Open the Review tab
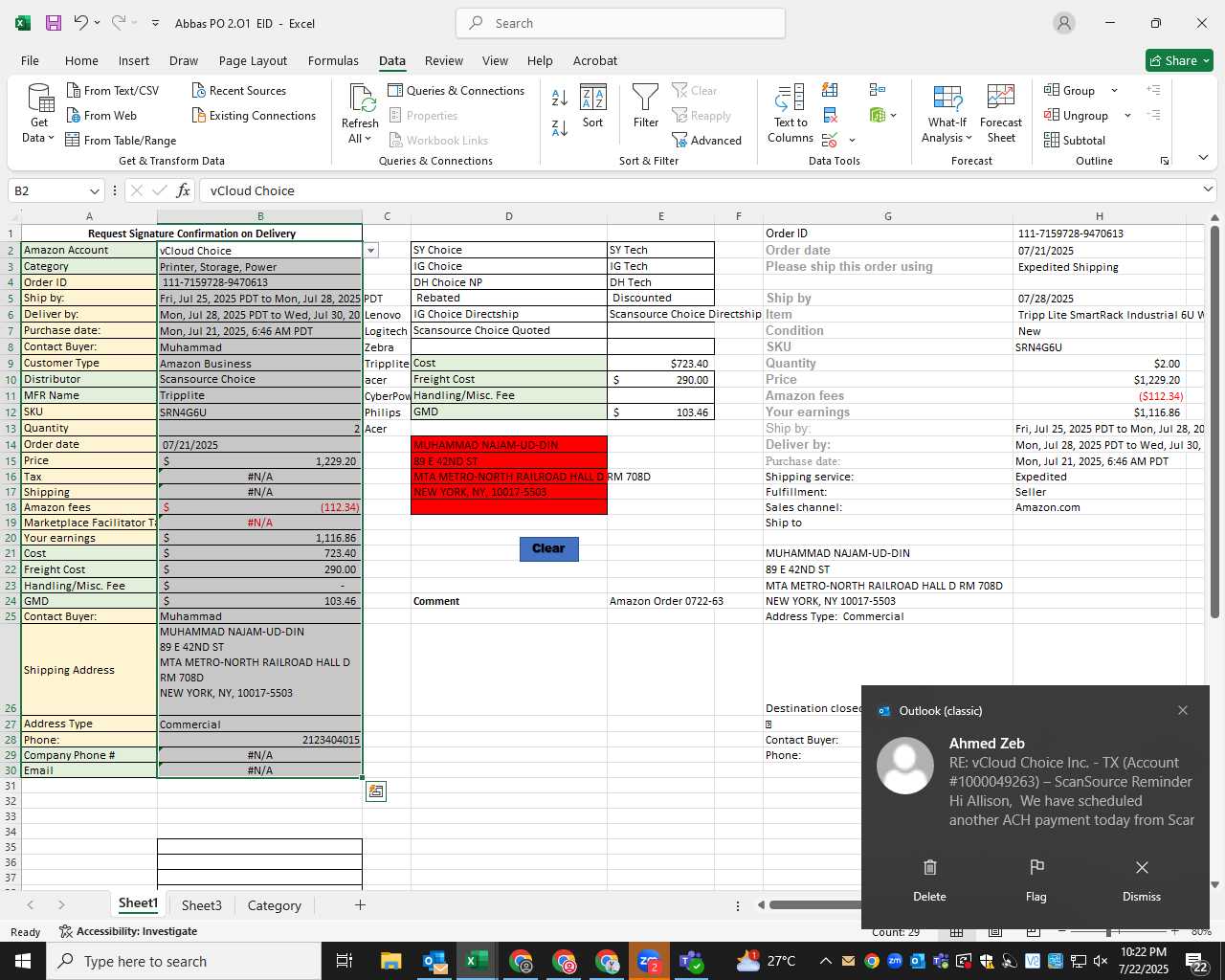This screenshot has height=980, width=1225. pyautogui.click(x=444, y=60)
